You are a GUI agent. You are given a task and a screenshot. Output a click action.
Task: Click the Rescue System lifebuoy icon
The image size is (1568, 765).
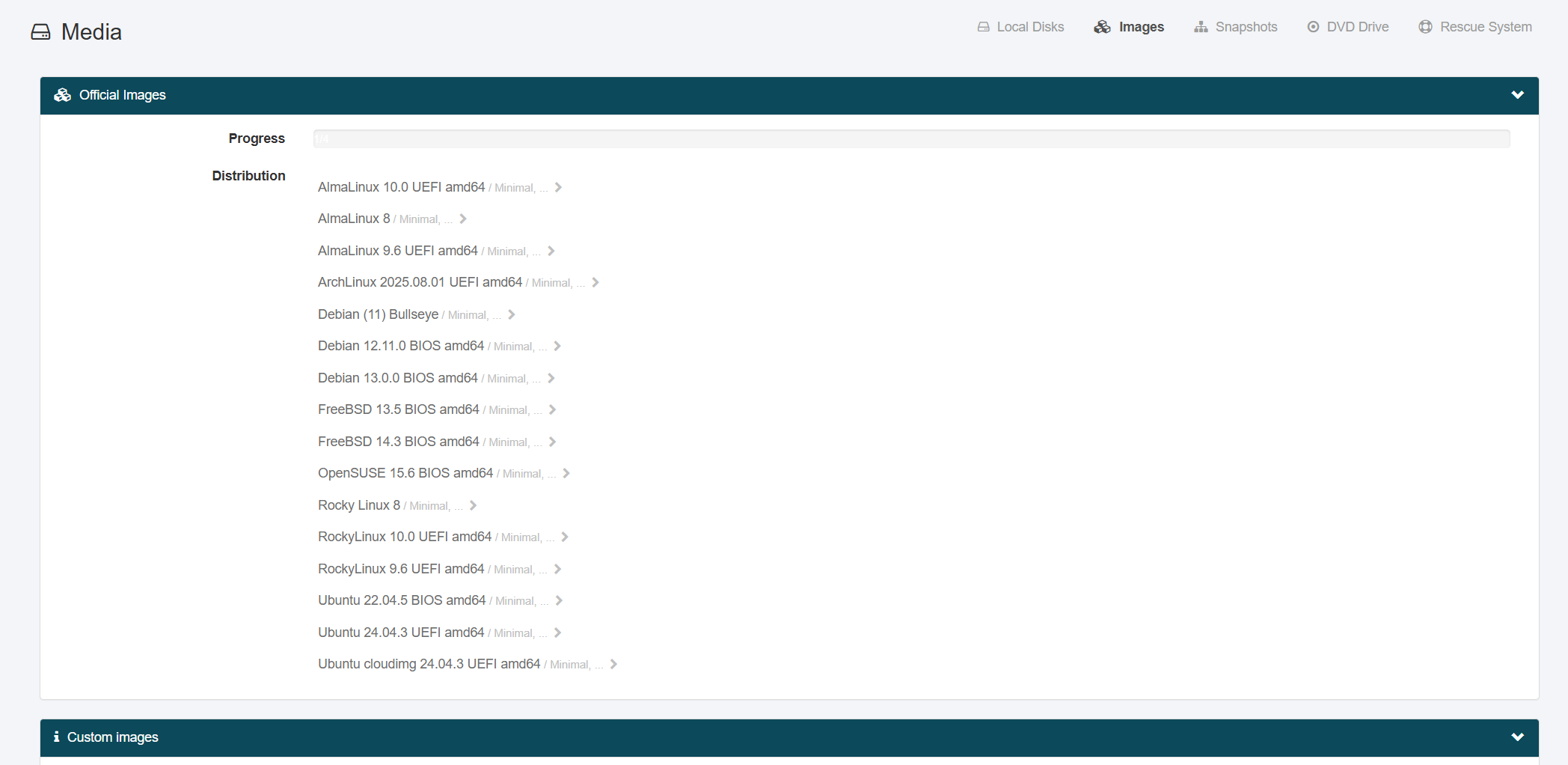click(1425, 27)
